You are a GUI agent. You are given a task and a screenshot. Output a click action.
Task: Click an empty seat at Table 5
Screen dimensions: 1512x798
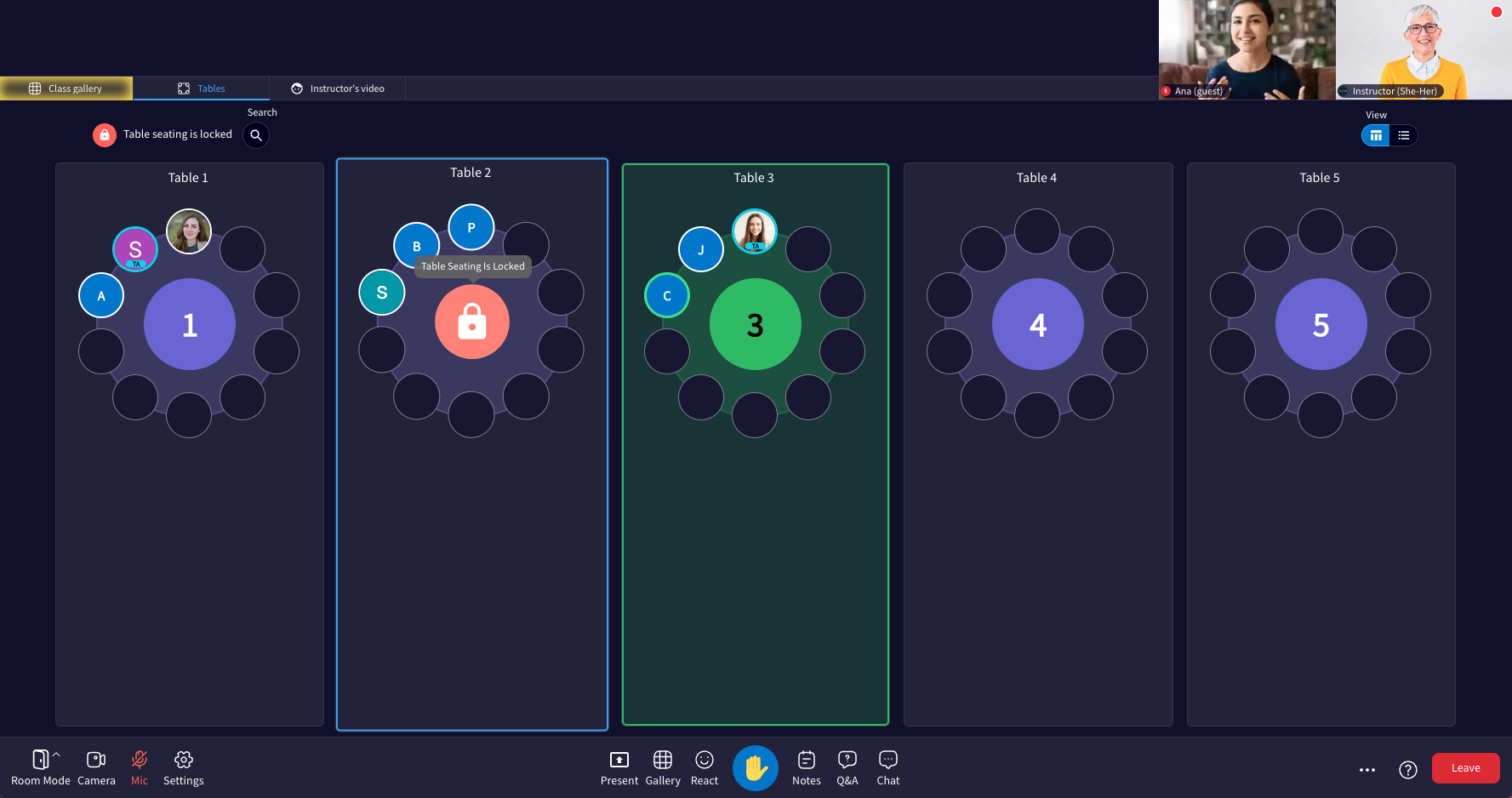pyautogui.click(x=1321, y=231)
